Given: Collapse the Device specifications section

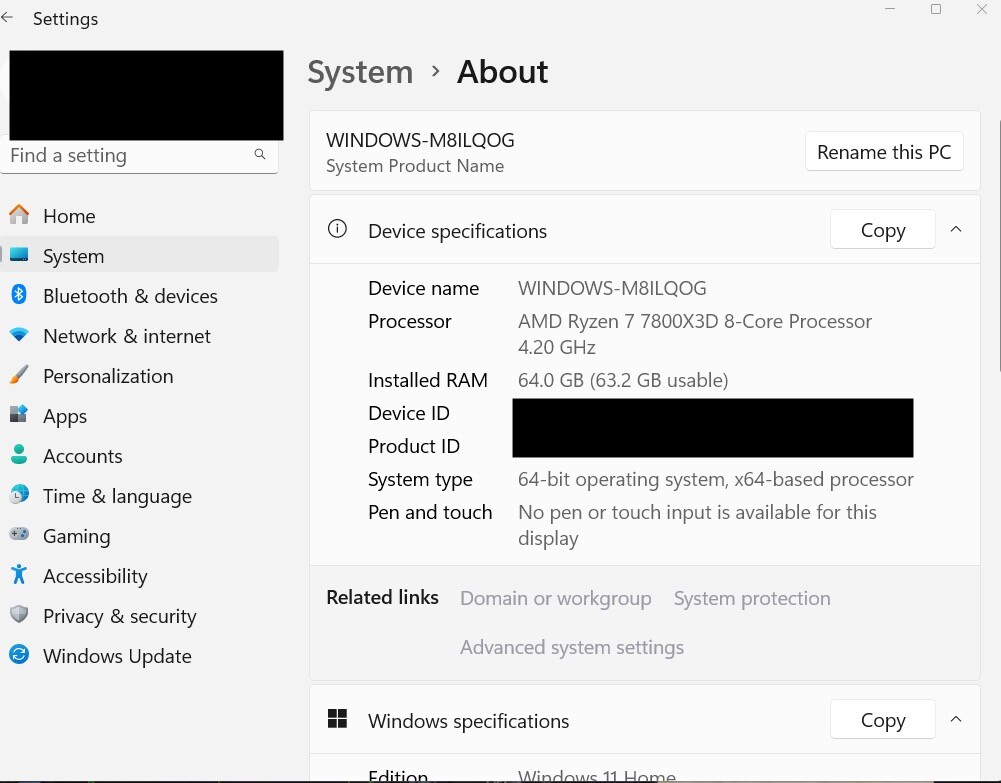Looking at the screenshot, I should pos(956,229).
